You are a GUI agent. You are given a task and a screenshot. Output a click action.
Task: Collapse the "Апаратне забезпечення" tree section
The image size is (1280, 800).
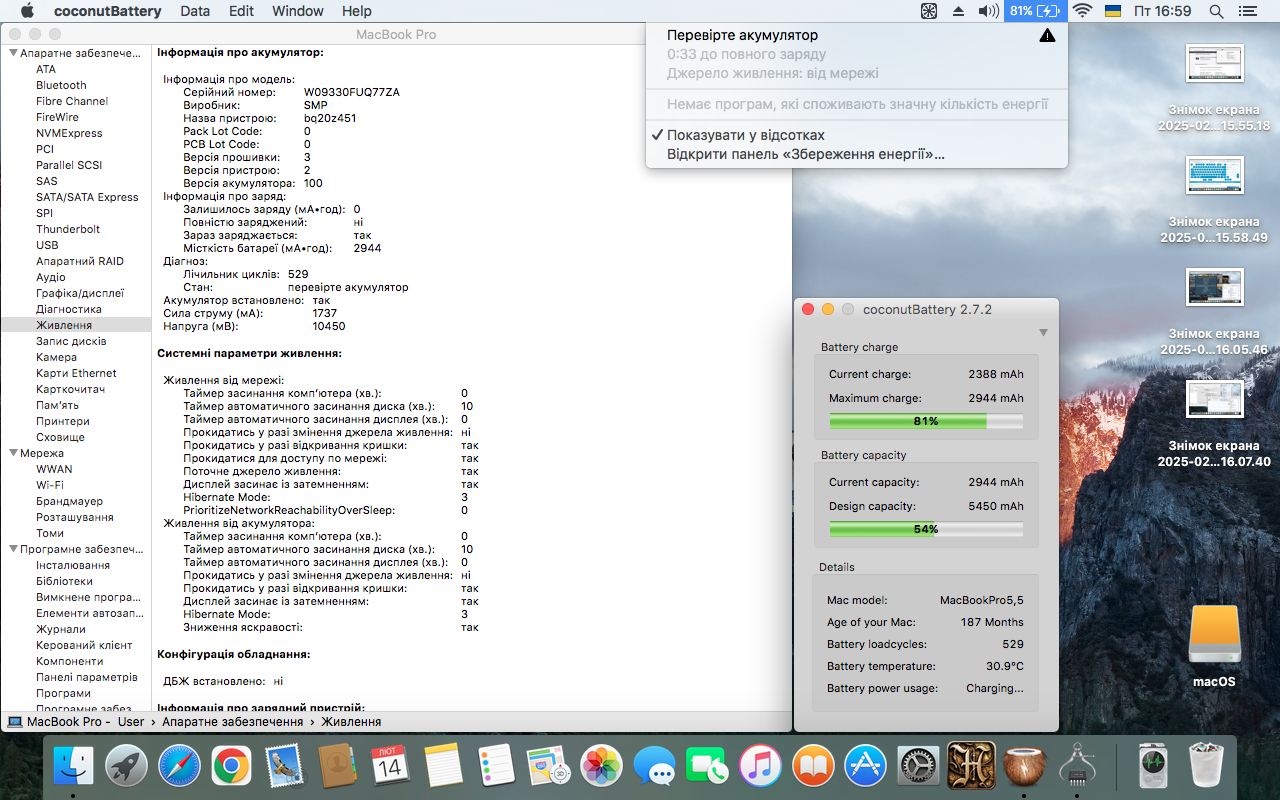pyautogui.click(x=12, y=54)
